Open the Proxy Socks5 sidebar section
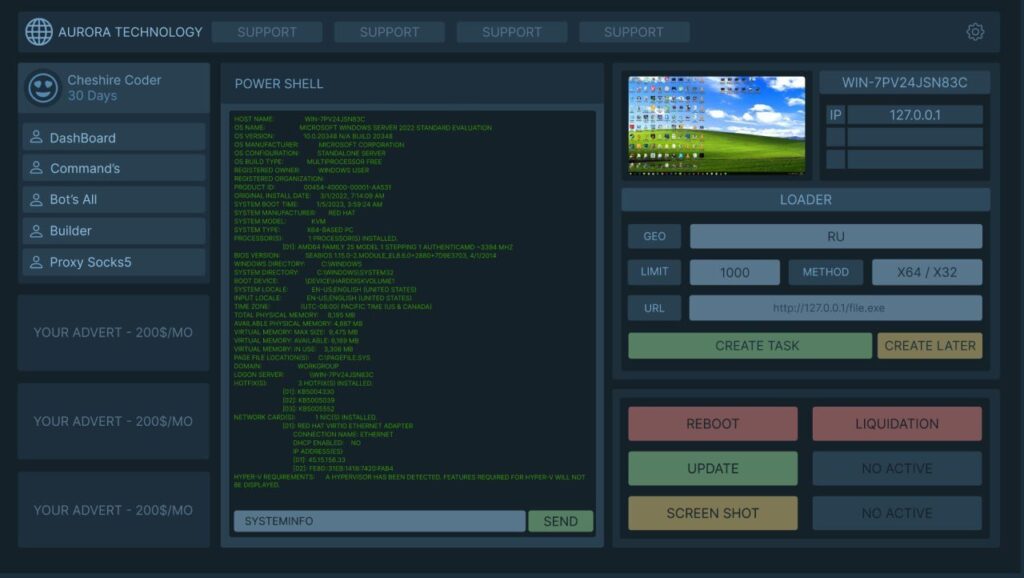 click(114, 262)
